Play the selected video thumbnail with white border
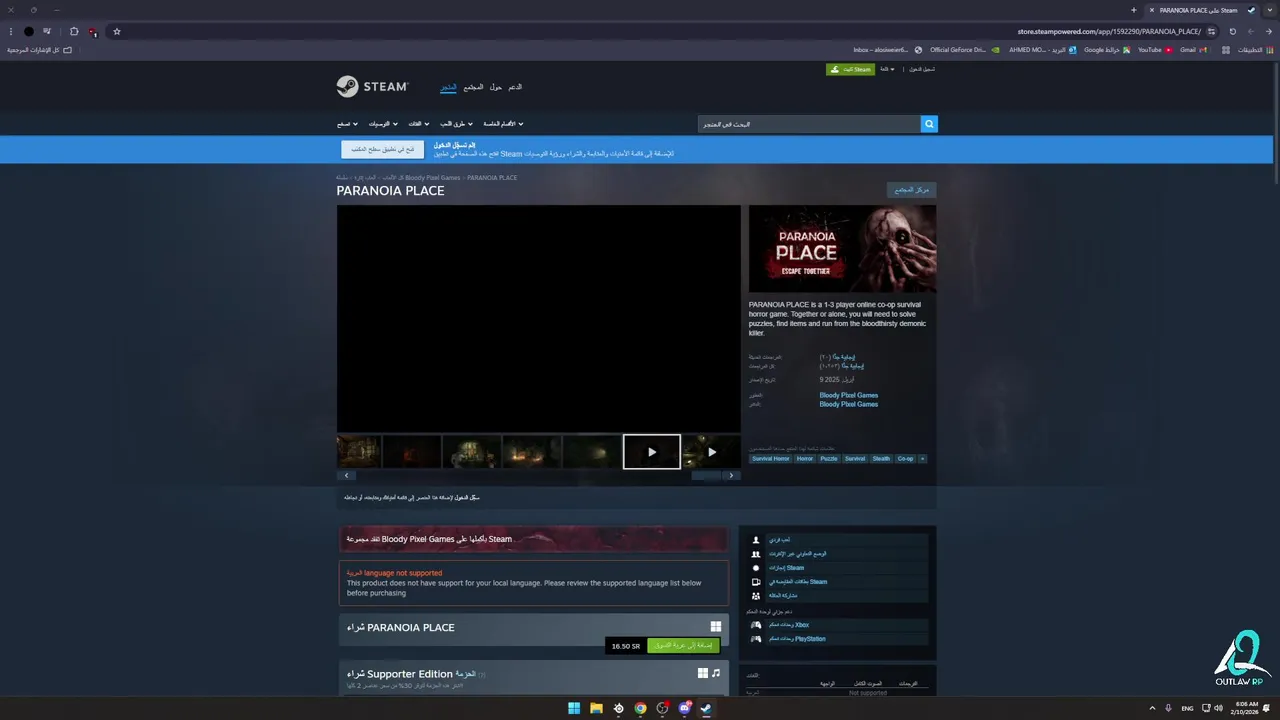 click(652, 452)
